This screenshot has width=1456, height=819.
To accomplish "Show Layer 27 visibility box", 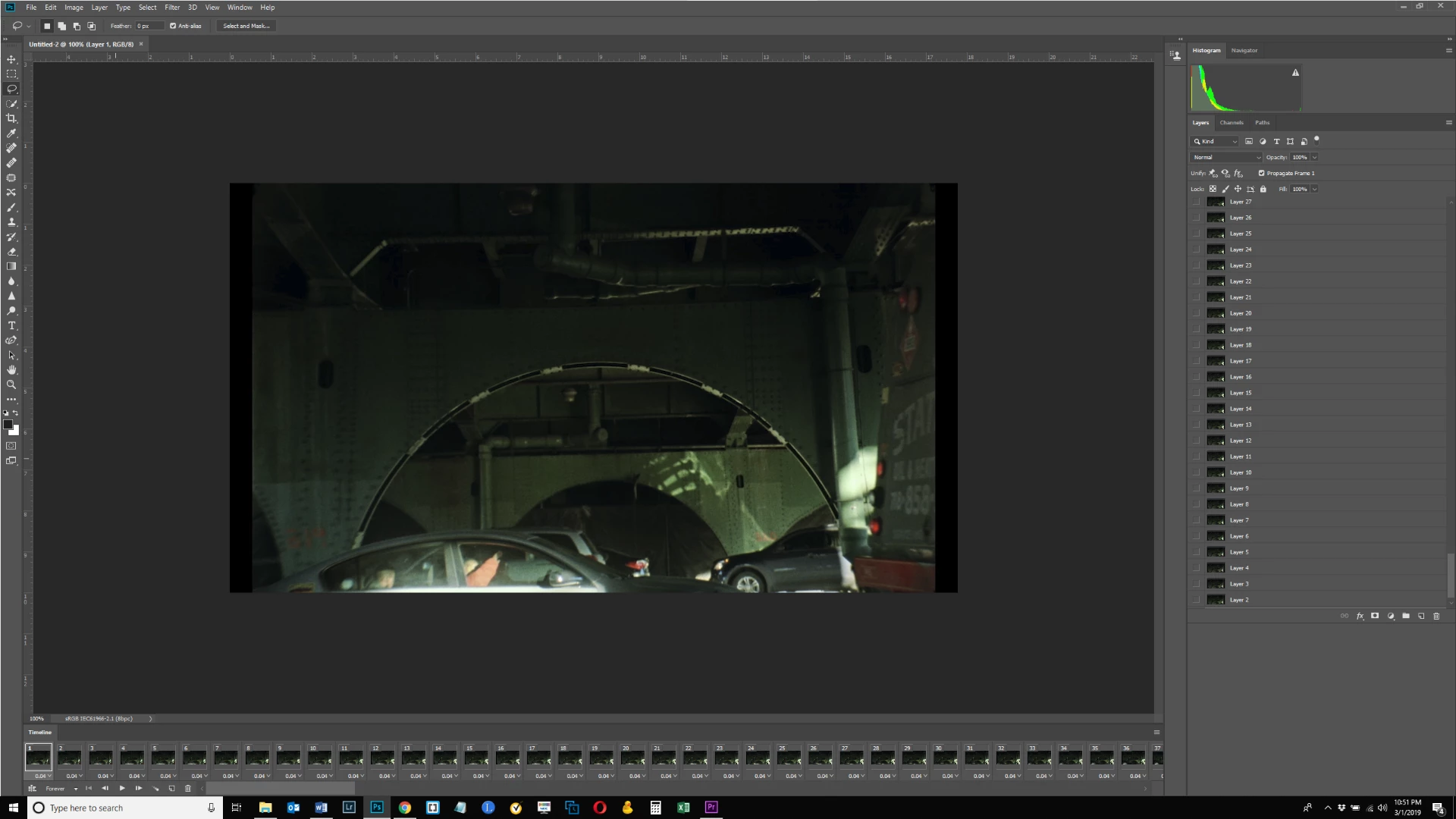I will pos(1197,202).
